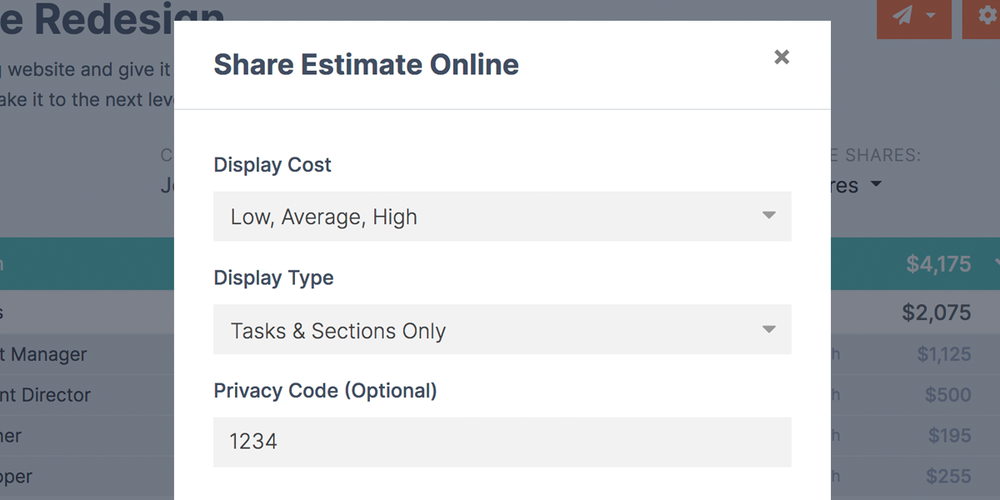Click the Display Cost dropdown arrow
The height and width of the screenshot is (500, 1000).
tap(768, 216)
